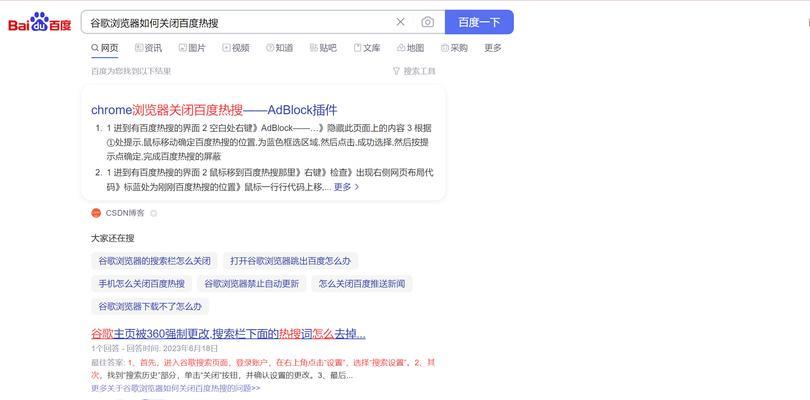This screenshot has height=400, width=810.
Task: Open 更多关于谷歌浏览器如何关闭百度热搜的问题 link
Action: point(176,388)
